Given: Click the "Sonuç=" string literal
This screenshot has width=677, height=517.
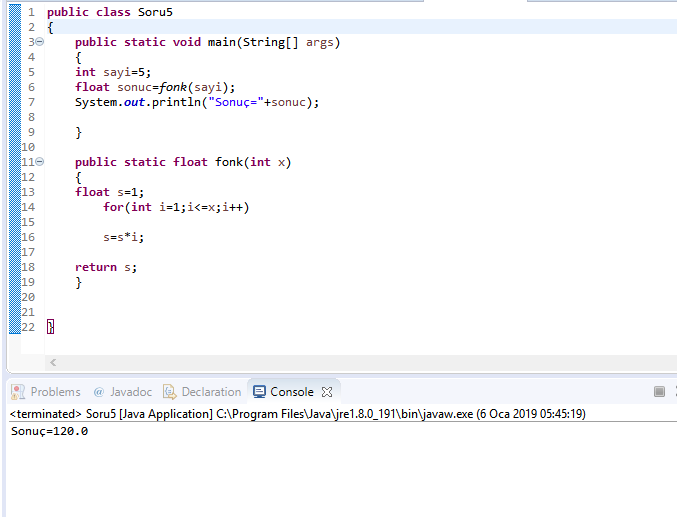Looking at the screenshot, I should tap(236, 102).
